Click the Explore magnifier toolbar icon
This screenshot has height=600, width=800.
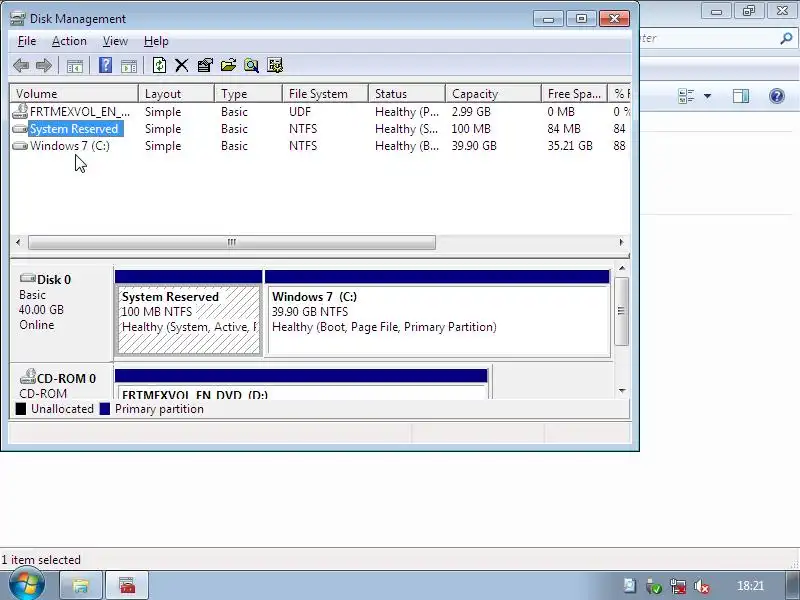pyautogui.click(x=251, y=65)
